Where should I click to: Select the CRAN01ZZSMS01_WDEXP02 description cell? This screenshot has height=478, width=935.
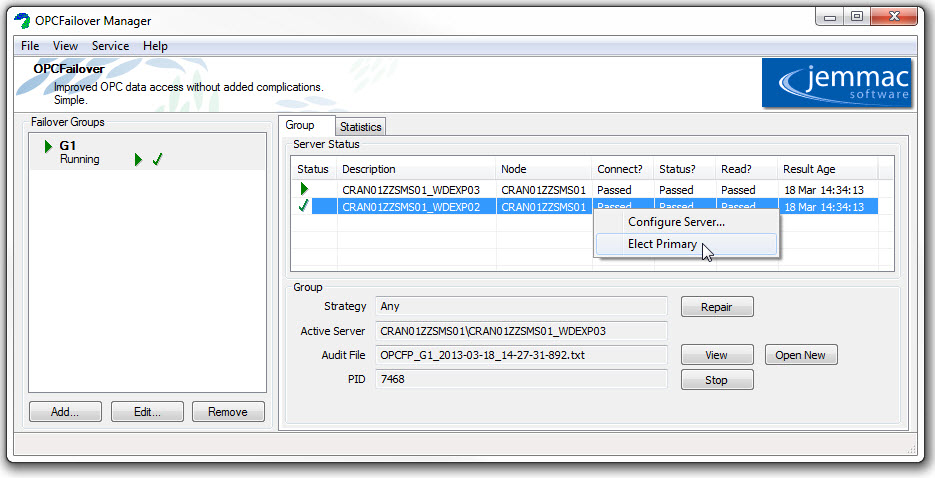point(417,207)
